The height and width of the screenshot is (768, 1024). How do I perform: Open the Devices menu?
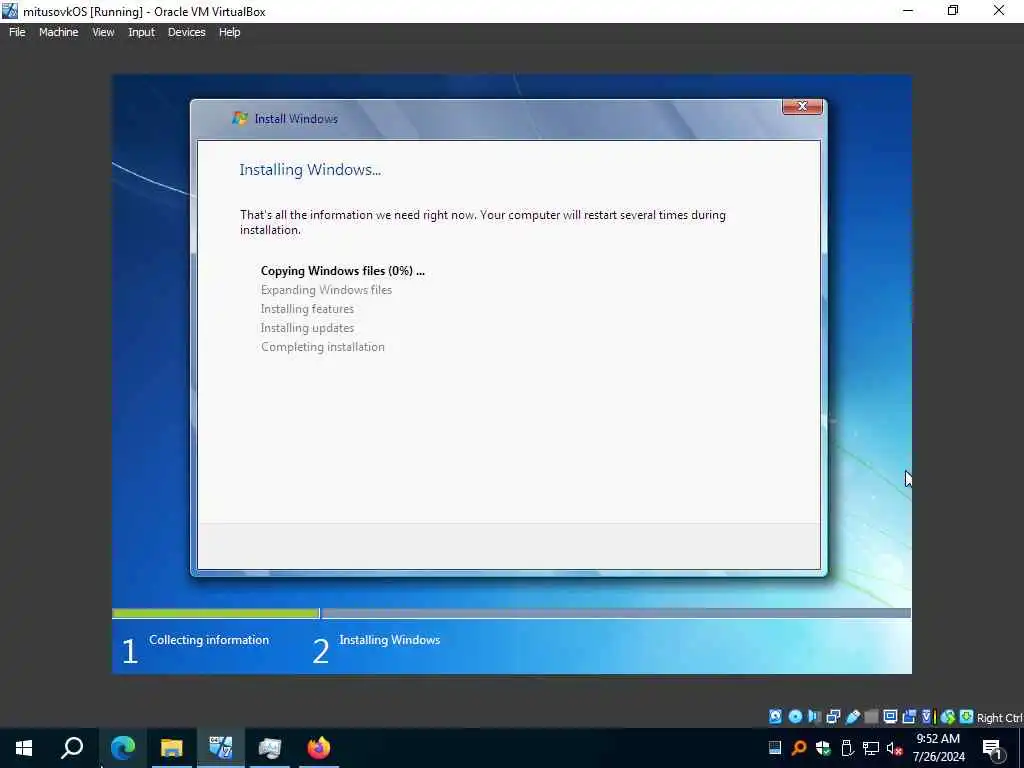click(186, 32)
